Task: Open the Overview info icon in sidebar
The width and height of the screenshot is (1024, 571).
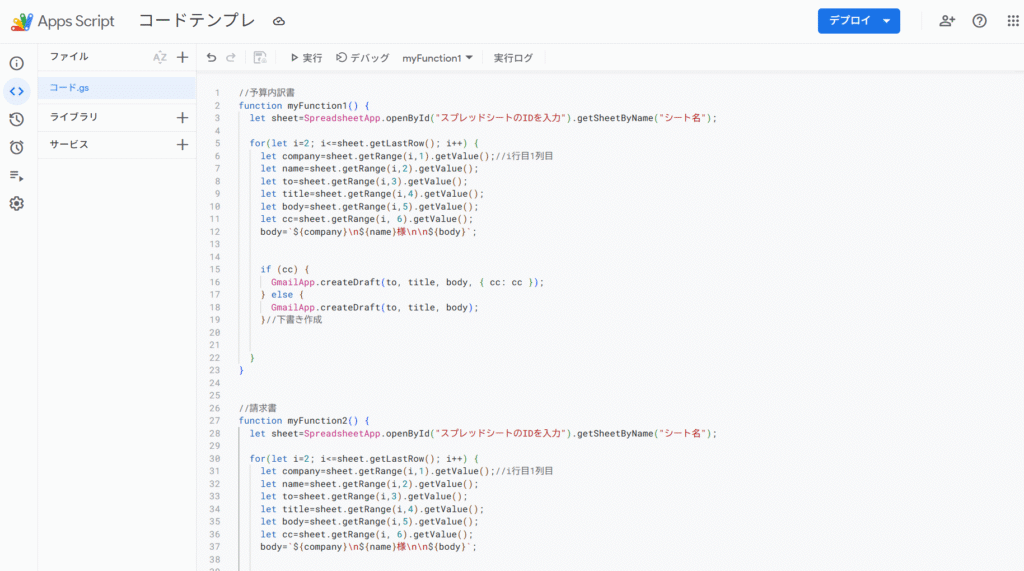Action: (16, 63)
